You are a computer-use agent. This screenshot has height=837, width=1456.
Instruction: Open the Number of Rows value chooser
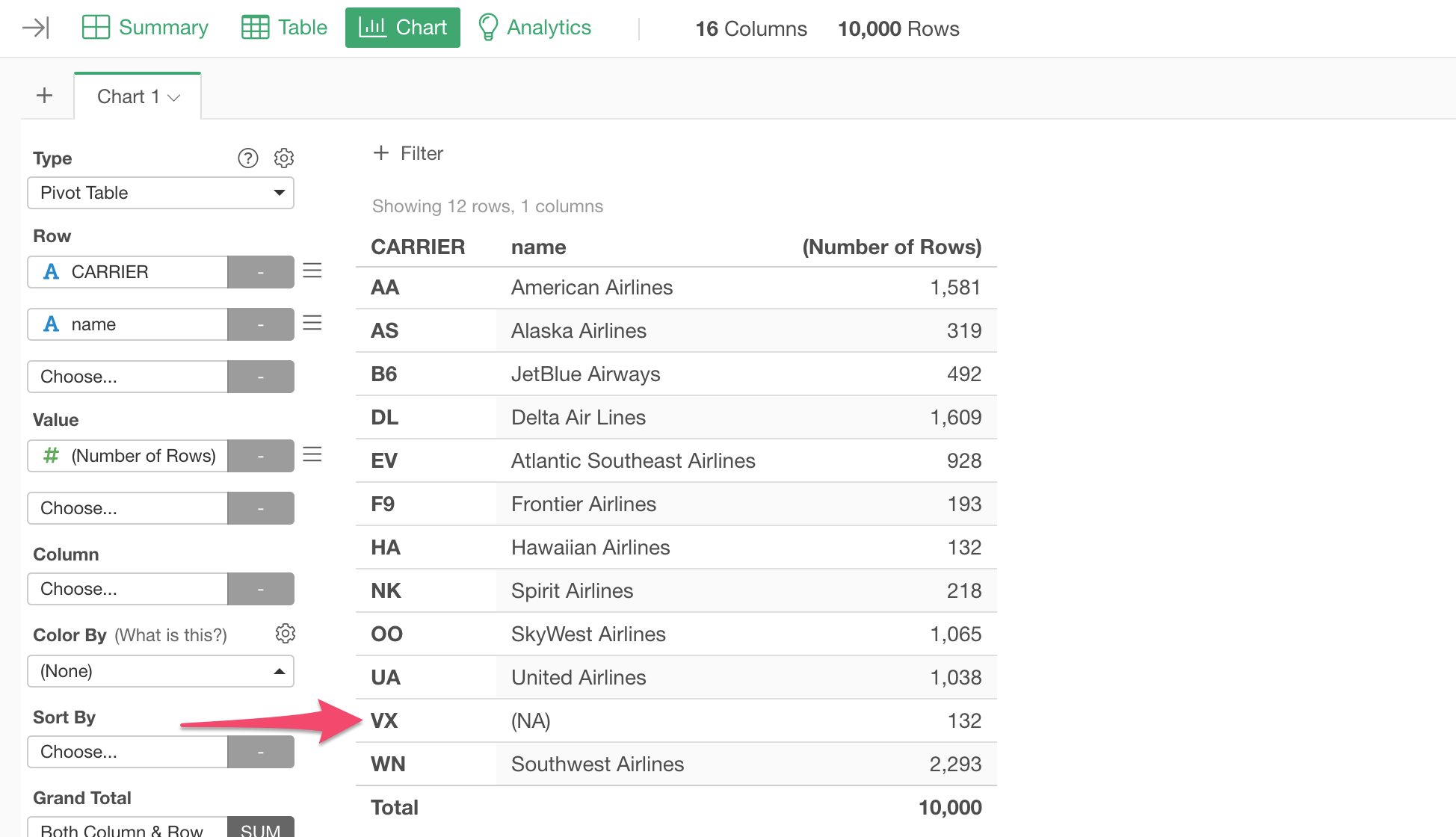point(128,456)
